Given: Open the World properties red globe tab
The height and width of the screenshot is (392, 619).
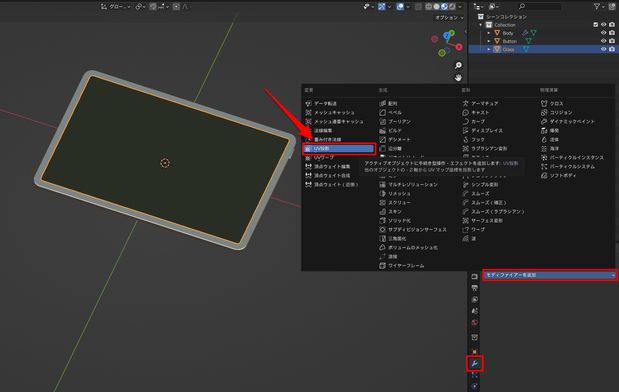Looking at the screenshot, I should coord(475,323).
